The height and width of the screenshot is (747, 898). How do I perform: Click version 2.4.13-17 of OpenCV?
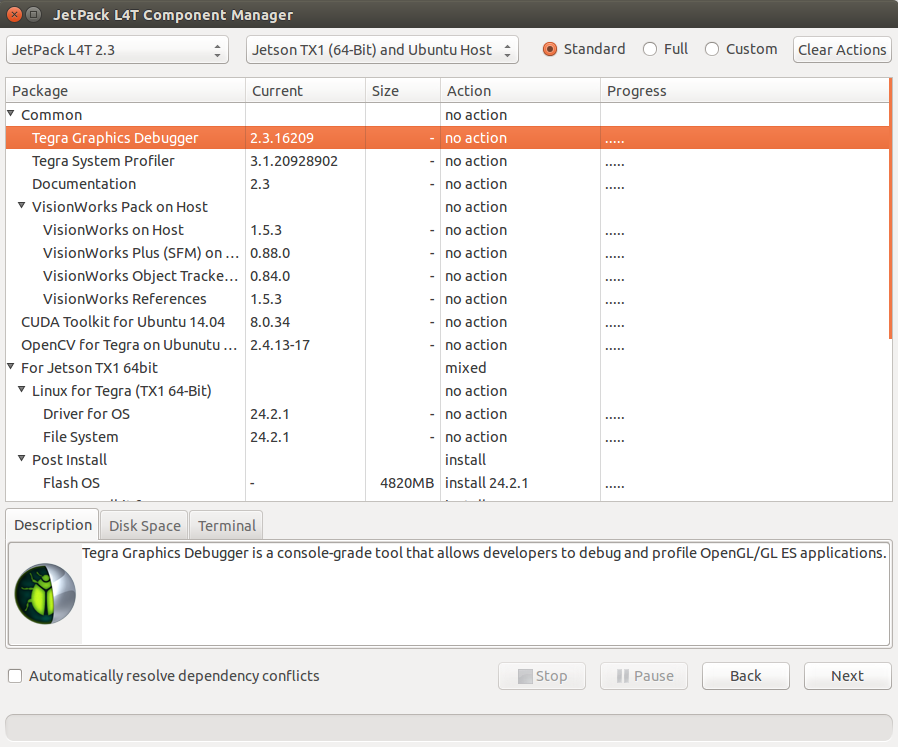[x=279, y=345]
